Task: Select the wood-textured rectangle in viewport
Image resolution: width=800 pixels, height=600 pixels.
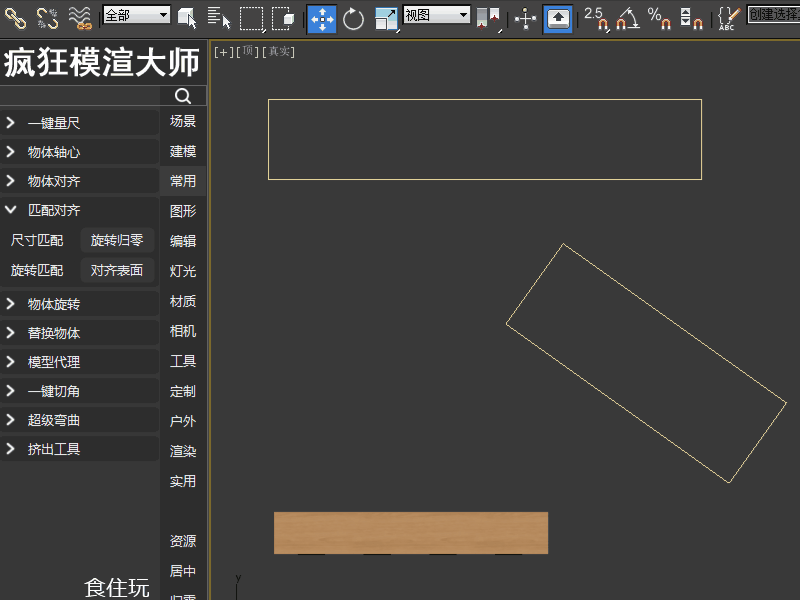Action: 411,533
